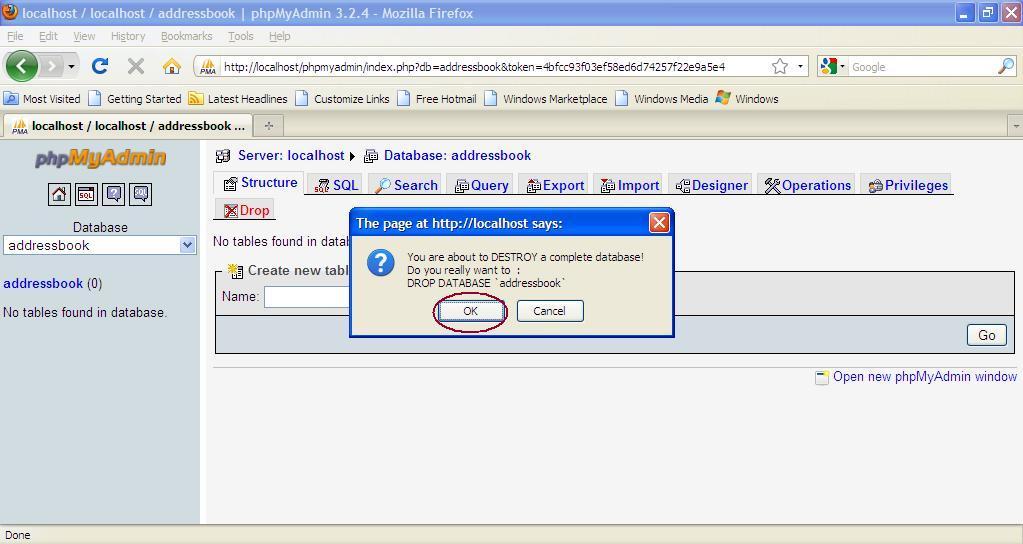Viewport: 1023px width, 544px height.
Task: Click the Firefox back arrow button
Action: [22, 66]
